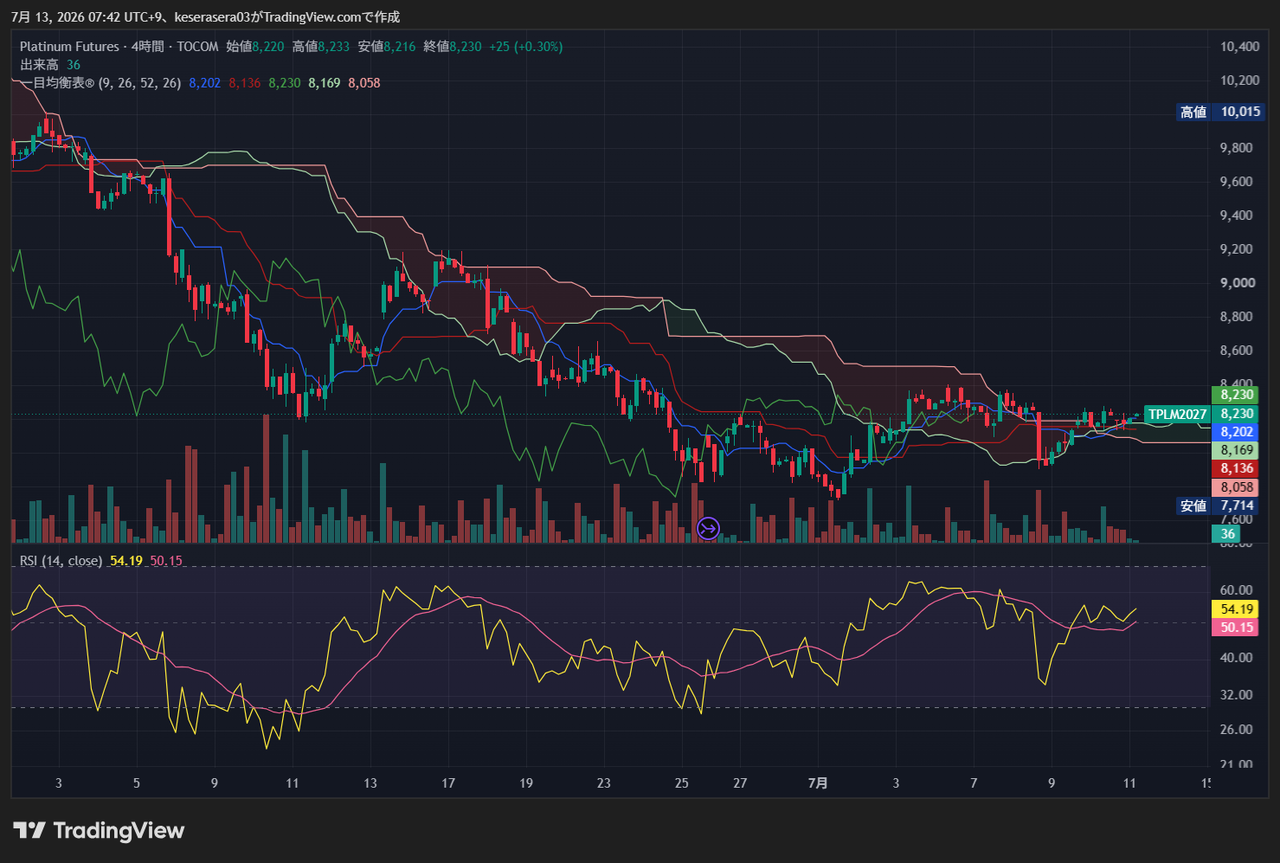Click the TradingView logo
Viewport: 1280px width, 863px height.
99,830
